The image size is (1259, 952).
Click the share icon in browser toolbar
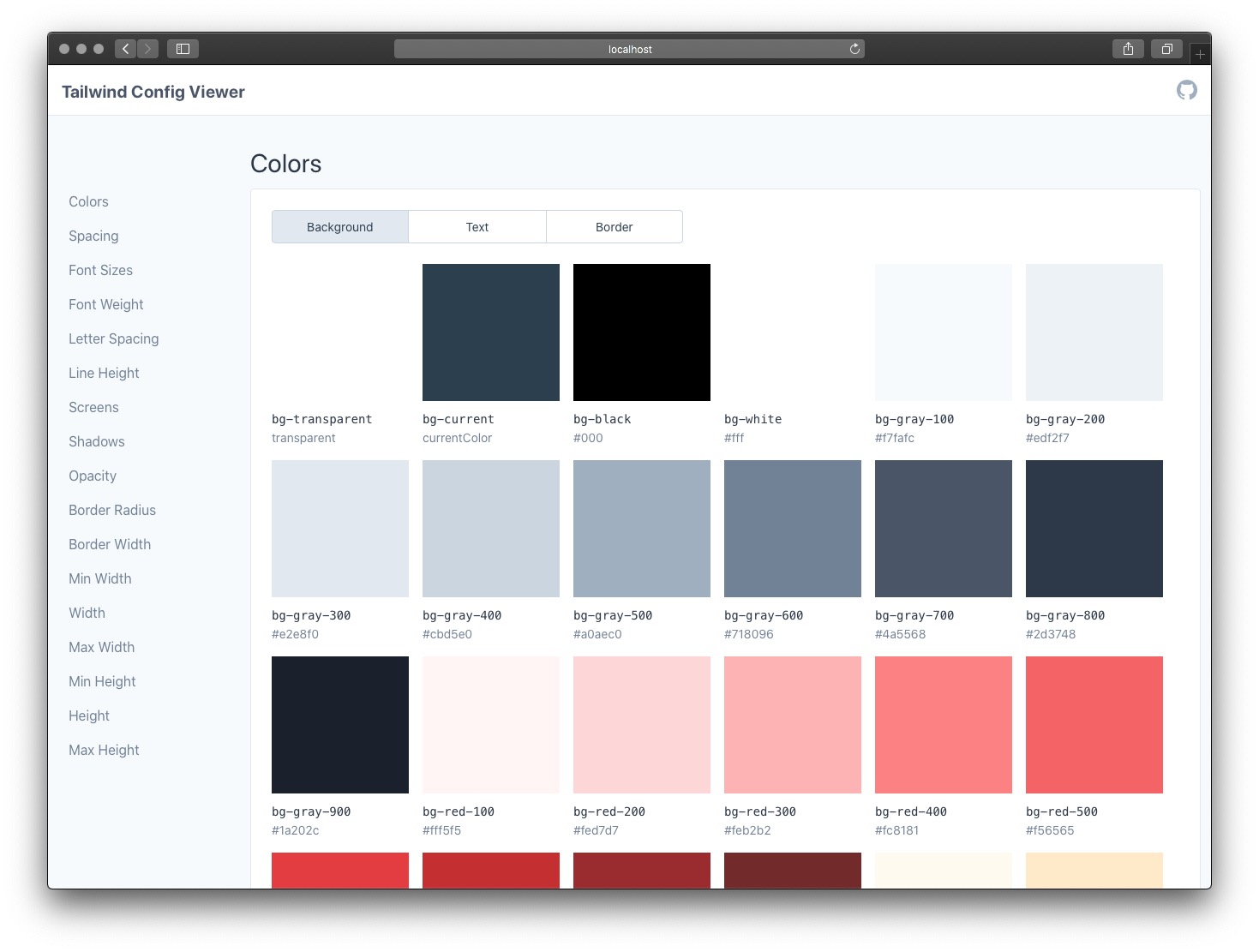point(1128,49)
